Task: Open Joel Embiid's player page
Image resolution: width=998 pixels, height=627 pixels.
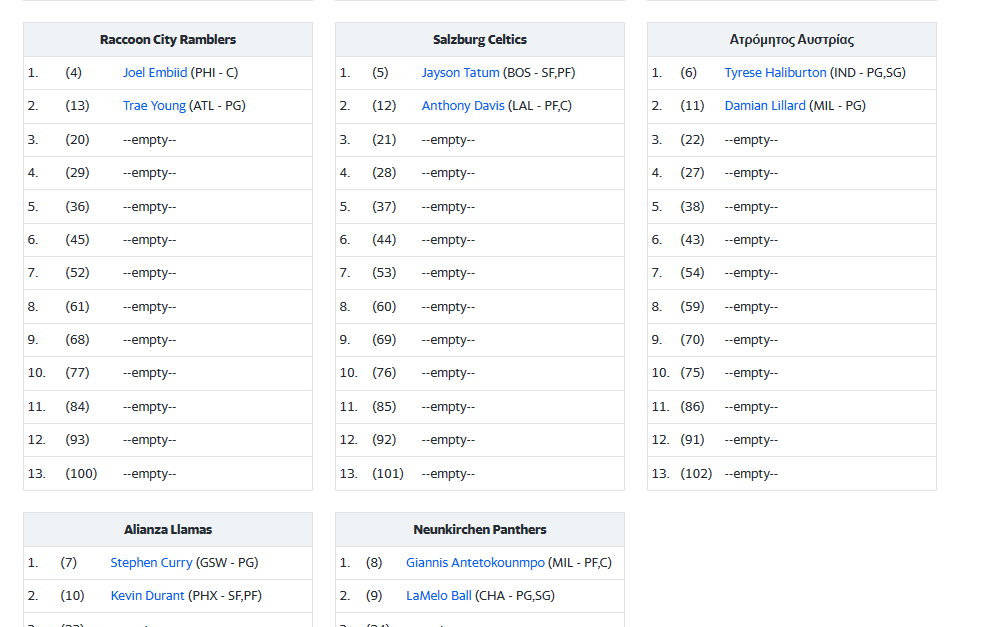Action: coord(155,73)
